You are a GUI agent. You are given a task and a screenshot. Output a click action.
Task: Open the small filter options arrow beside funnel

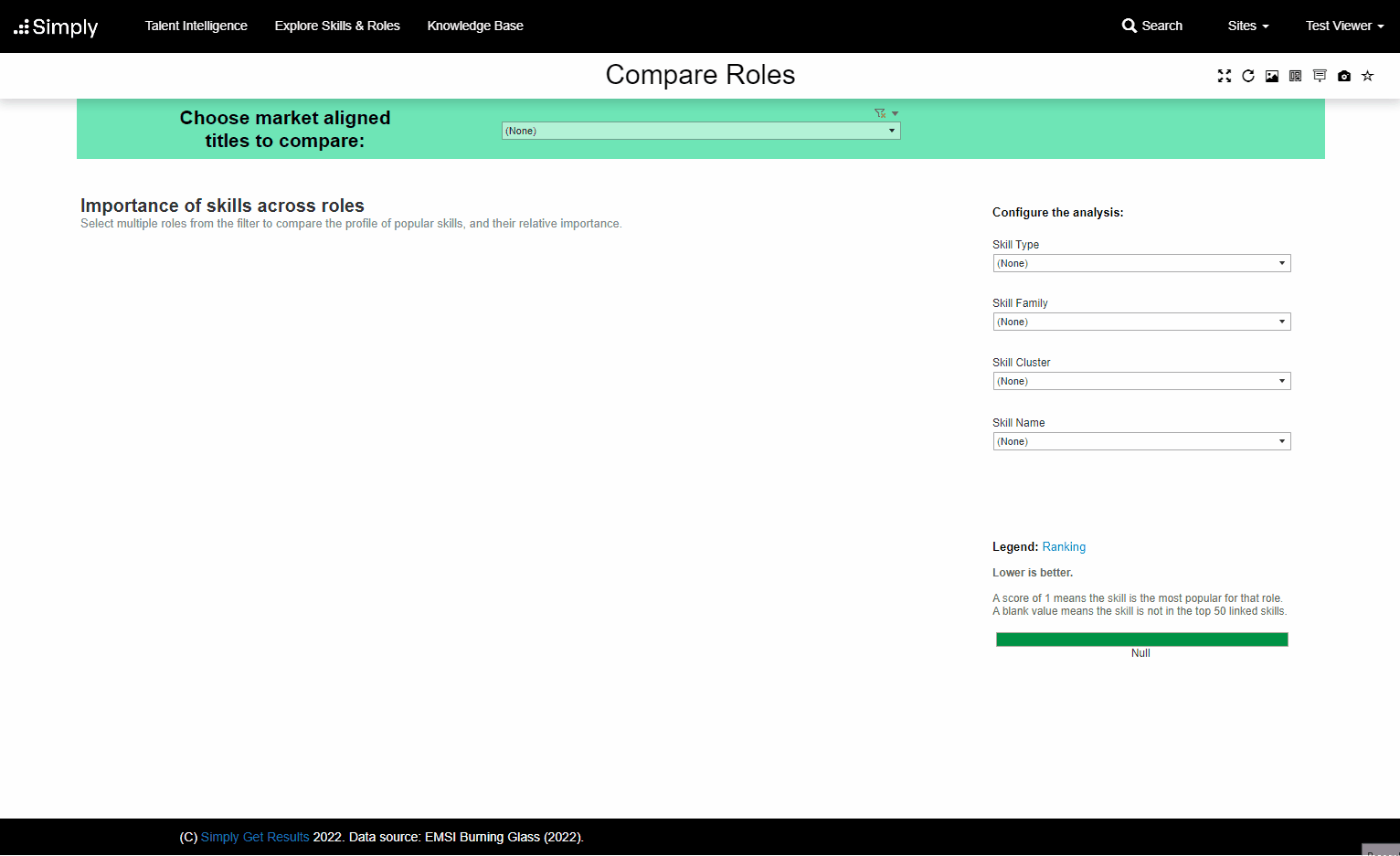(x=896, y=113)
